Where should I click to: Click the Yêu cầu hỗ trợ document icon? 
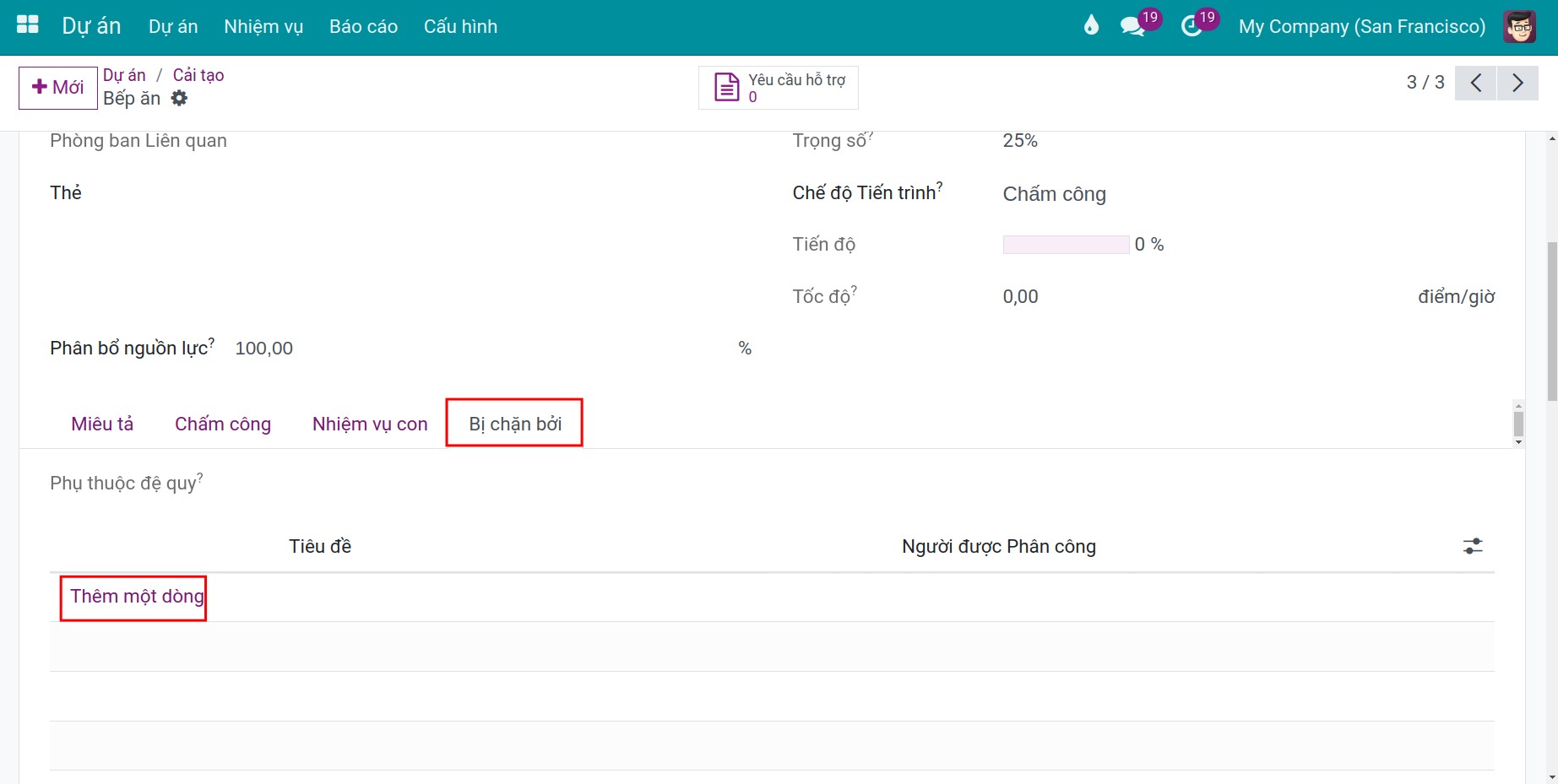click(x=727, y=87)
